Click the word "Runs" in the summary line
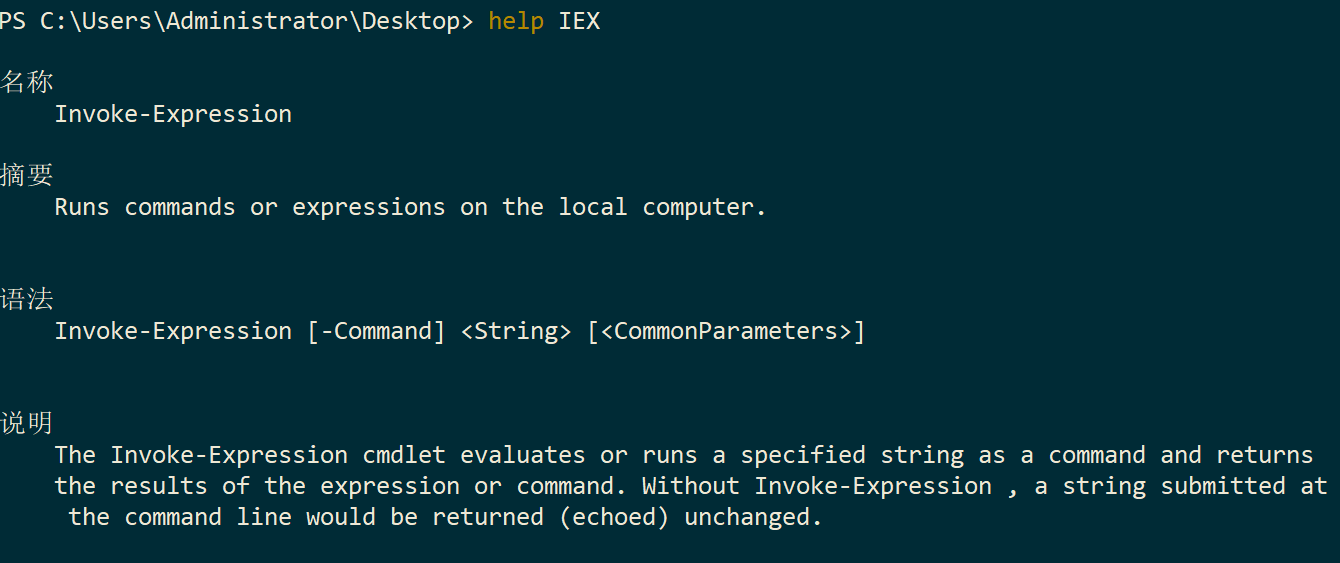The height and width of the screenshot is (563, 1340). [x=82, y=207]
